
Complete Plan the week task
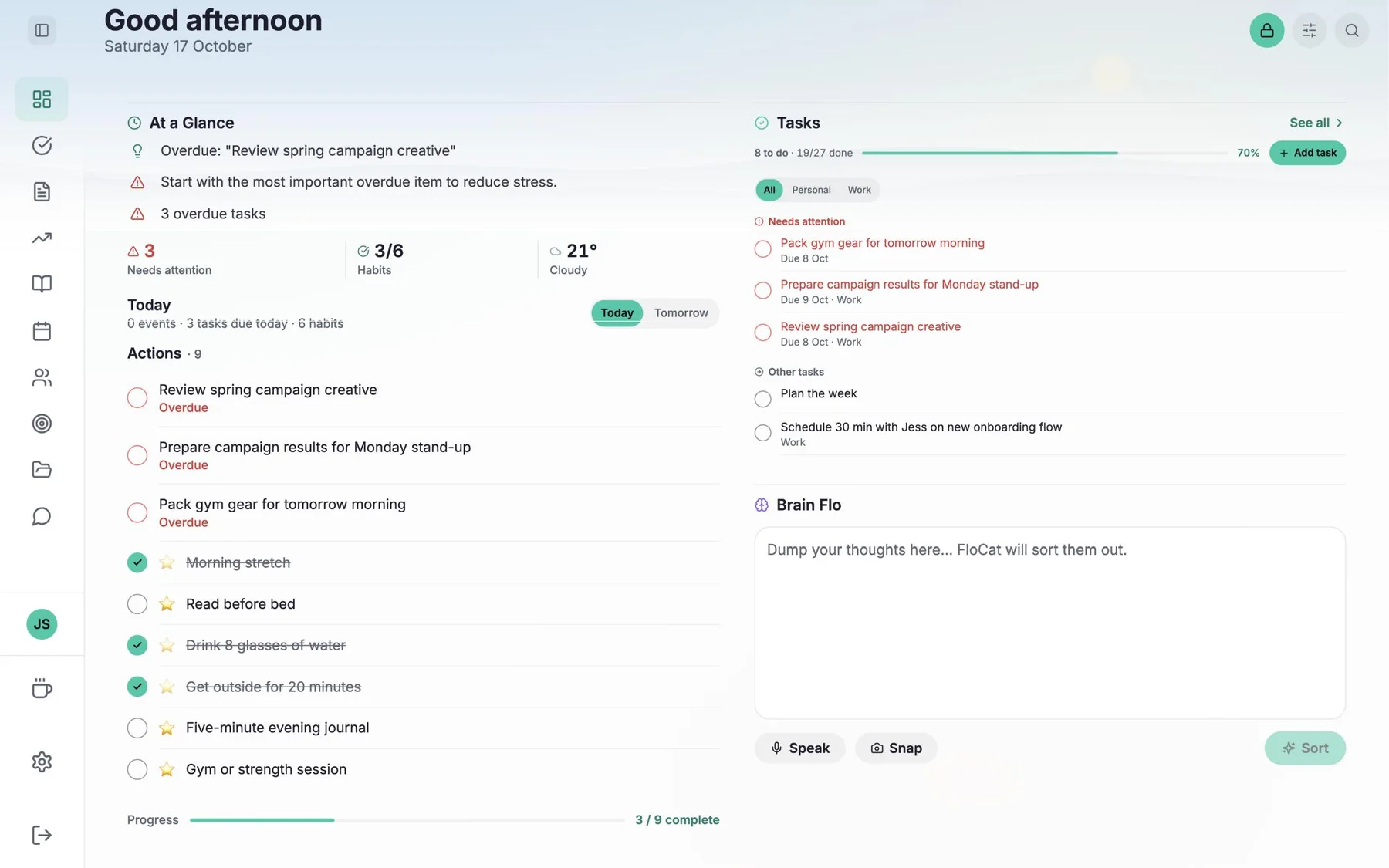[762, 399]
